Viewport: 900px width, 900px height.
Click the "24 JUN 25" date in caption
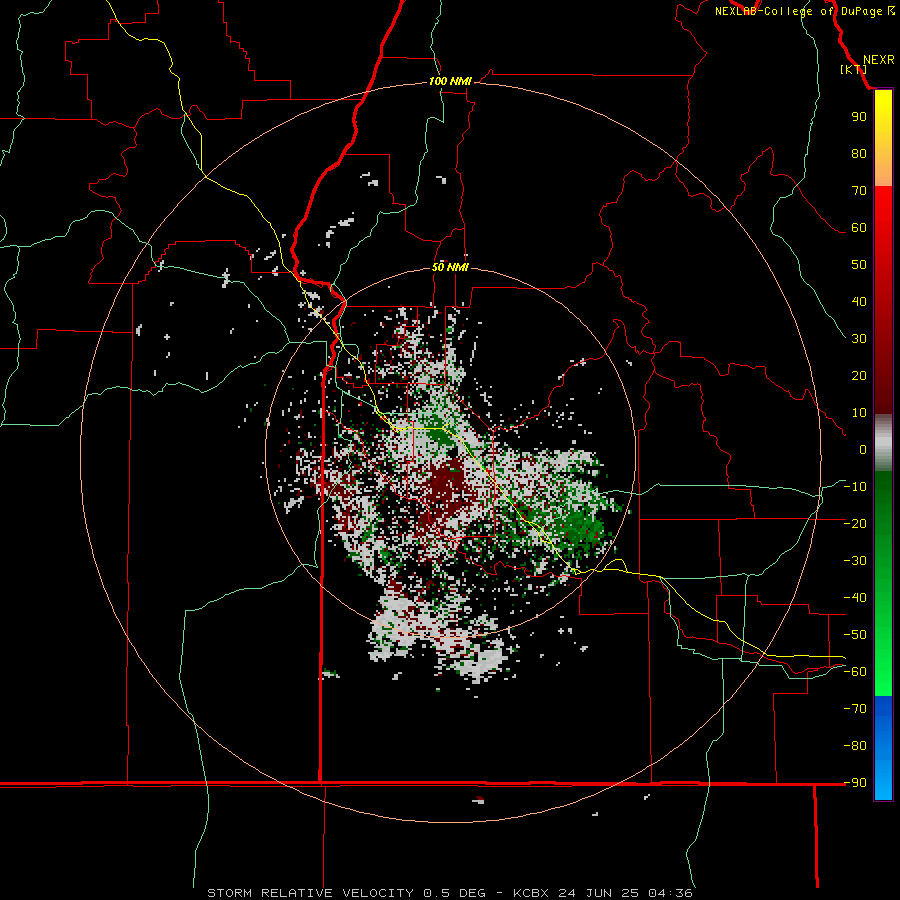coord(598,893)
